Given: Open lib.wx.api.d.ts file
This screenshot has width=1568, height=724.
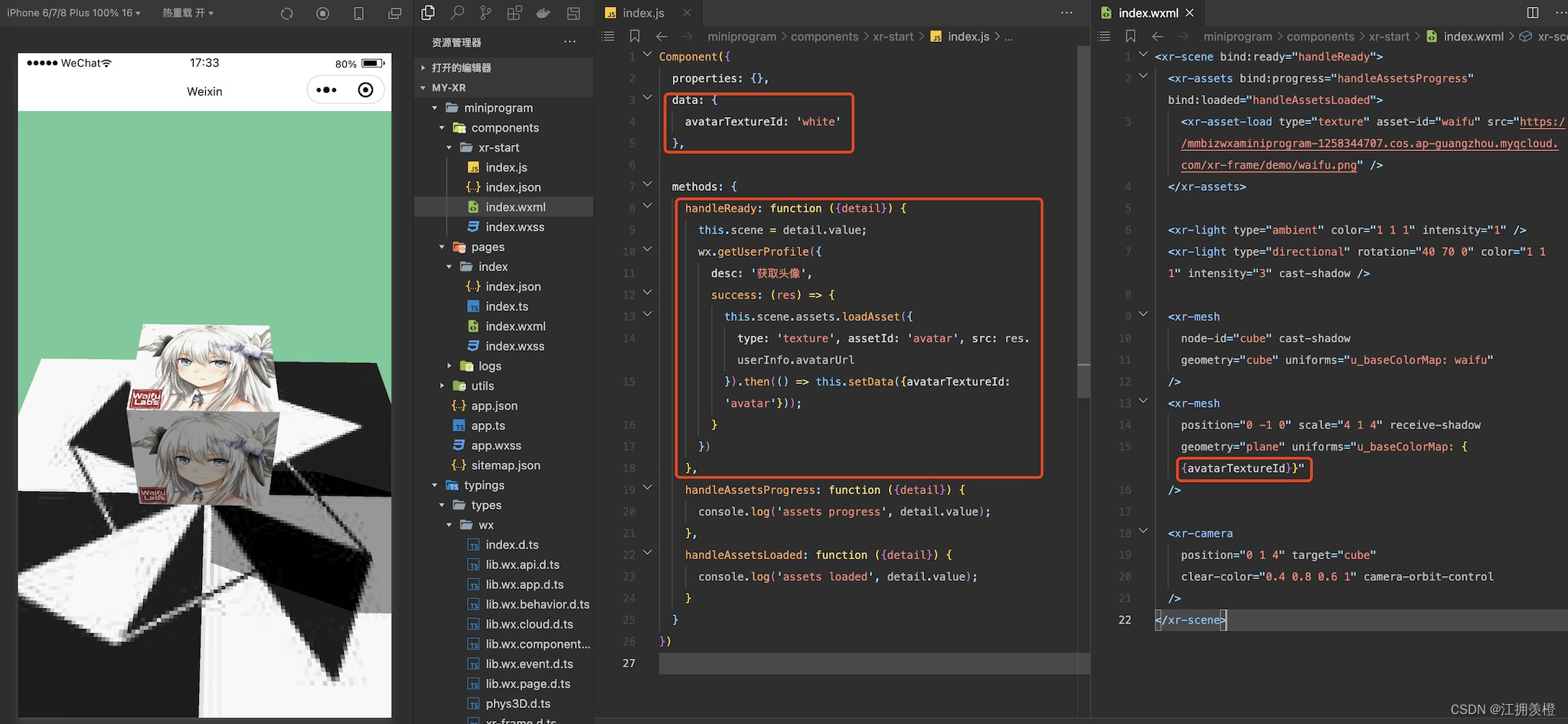Looking at the screenshot, I should point(522,565).
